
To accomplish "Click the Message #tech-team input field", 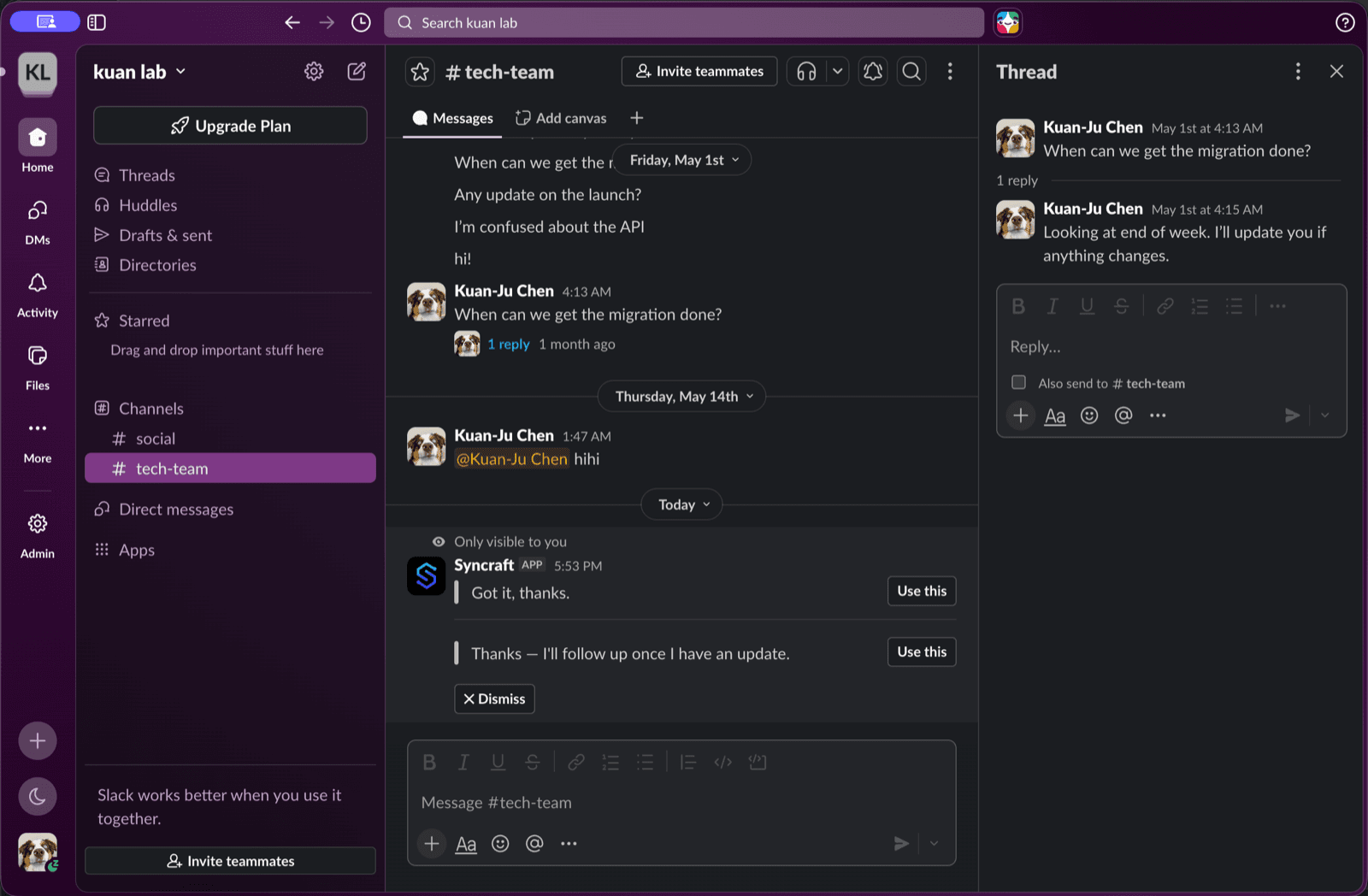I will (681, 803).
